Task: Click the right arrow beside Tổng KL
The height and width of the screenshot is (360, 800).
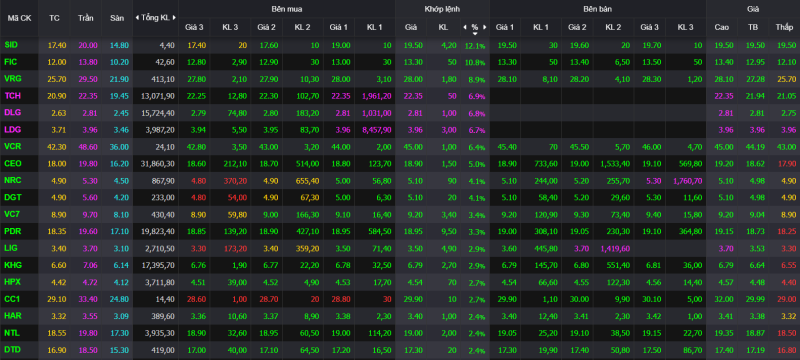Action: click(174, 18)
